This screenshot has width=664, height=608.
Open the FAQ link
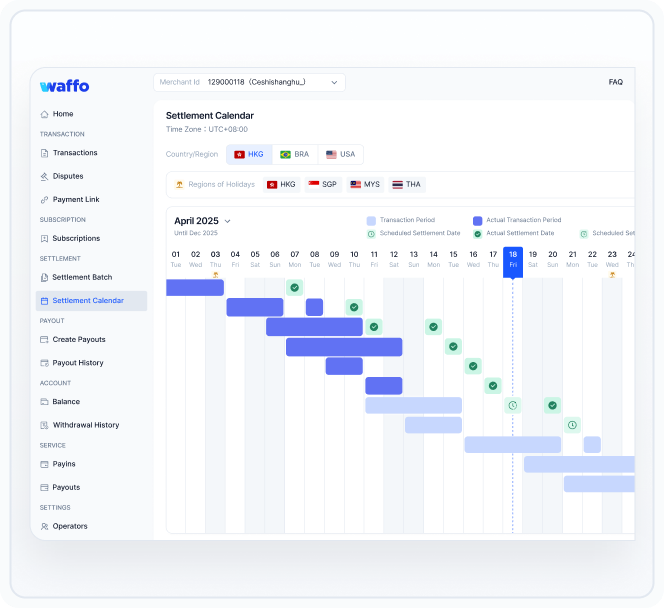616,82
